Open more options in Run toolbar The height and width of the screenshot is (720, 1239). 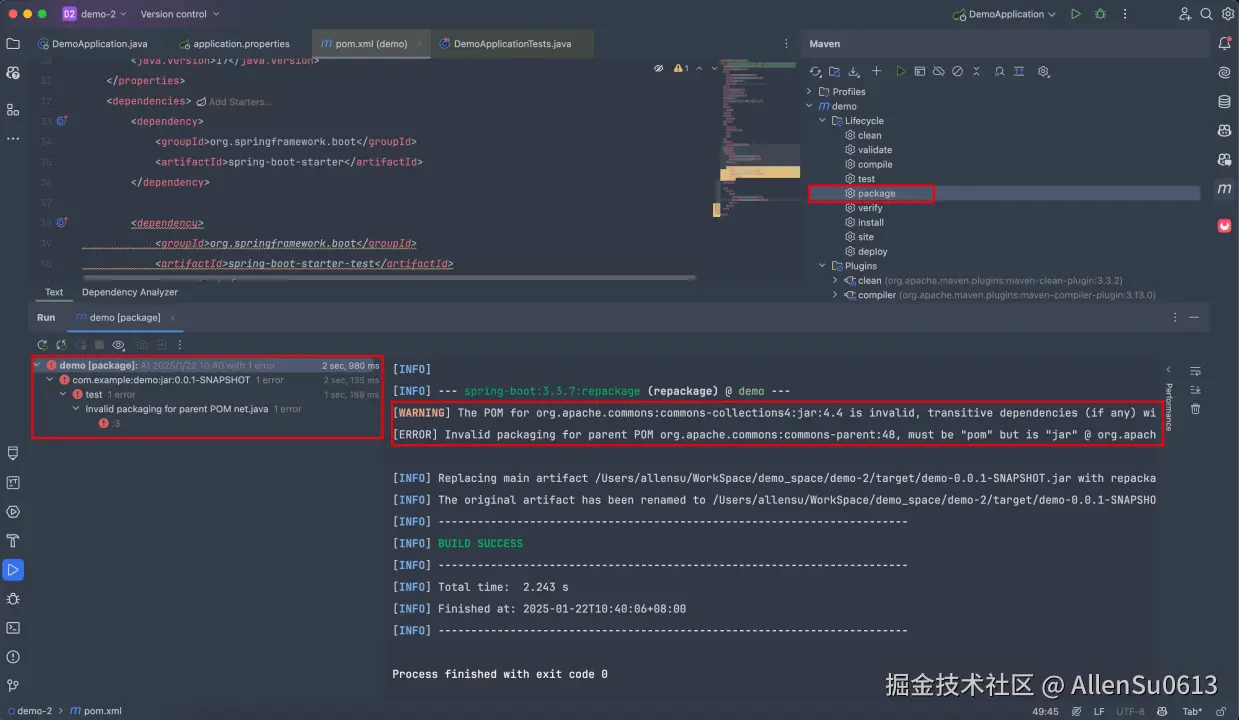click(x=180, y=345)
